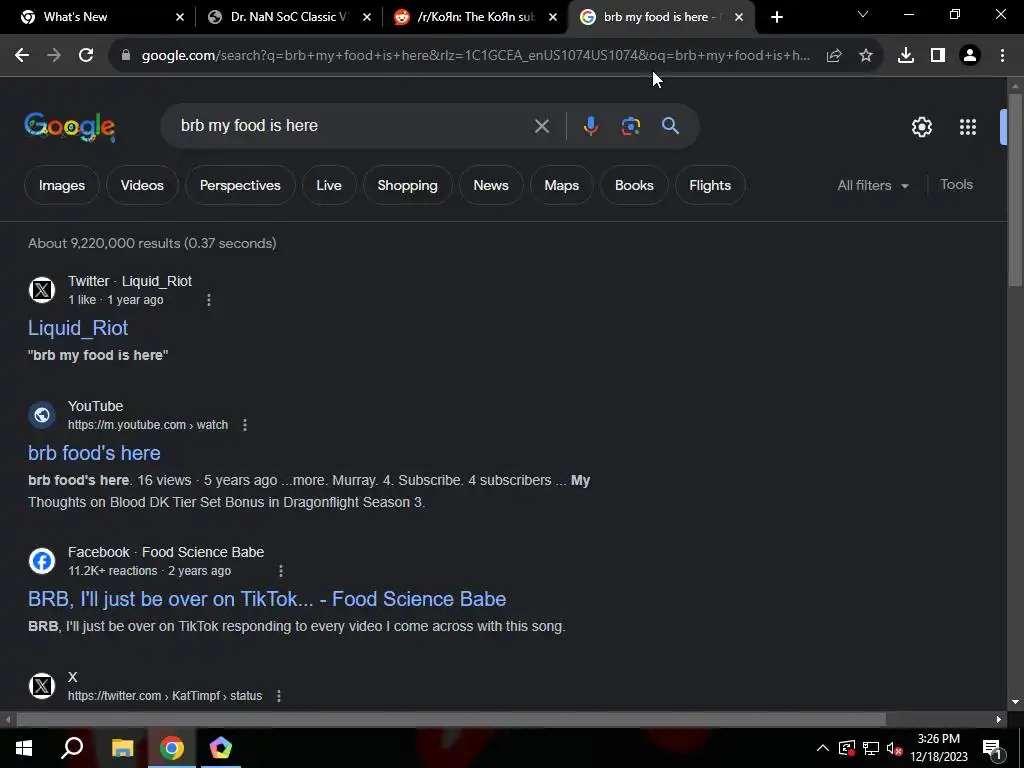Open more options for Liquid_Riot result

pyautogui.click(x=209, y=300)
